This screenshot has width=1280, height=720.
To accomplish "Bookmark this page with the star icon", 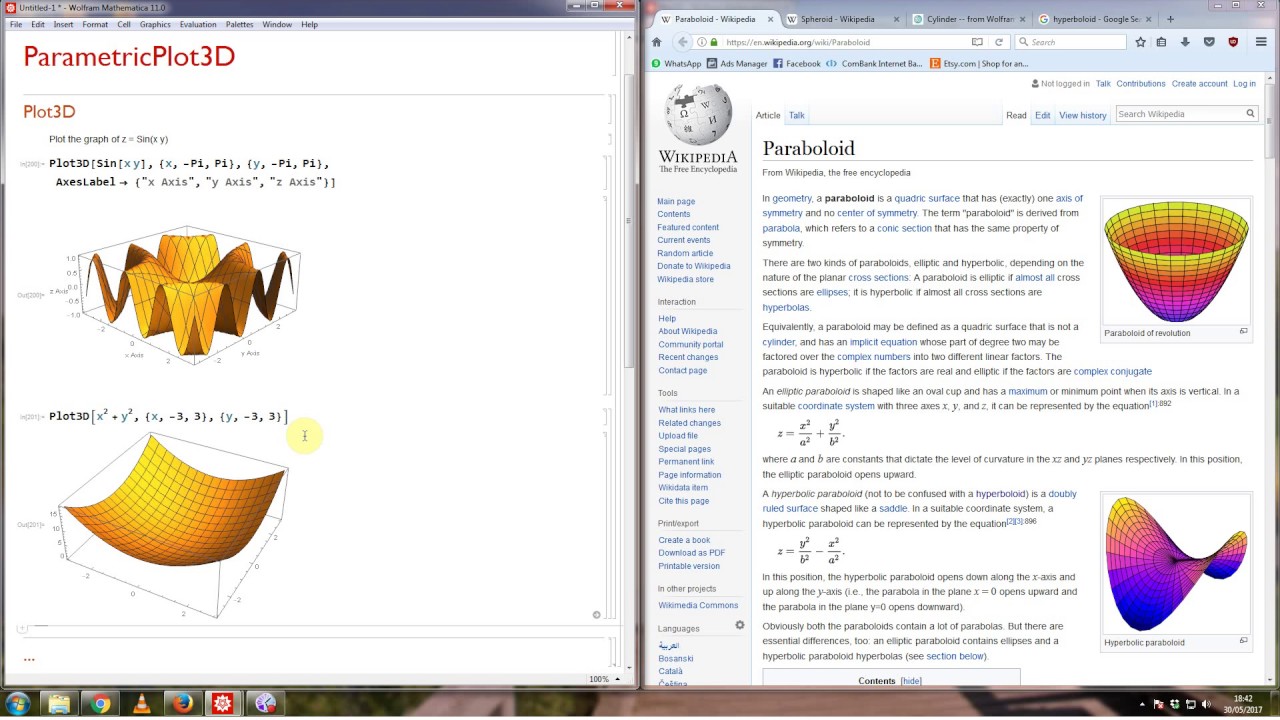I will click(x=1140, y=42).
